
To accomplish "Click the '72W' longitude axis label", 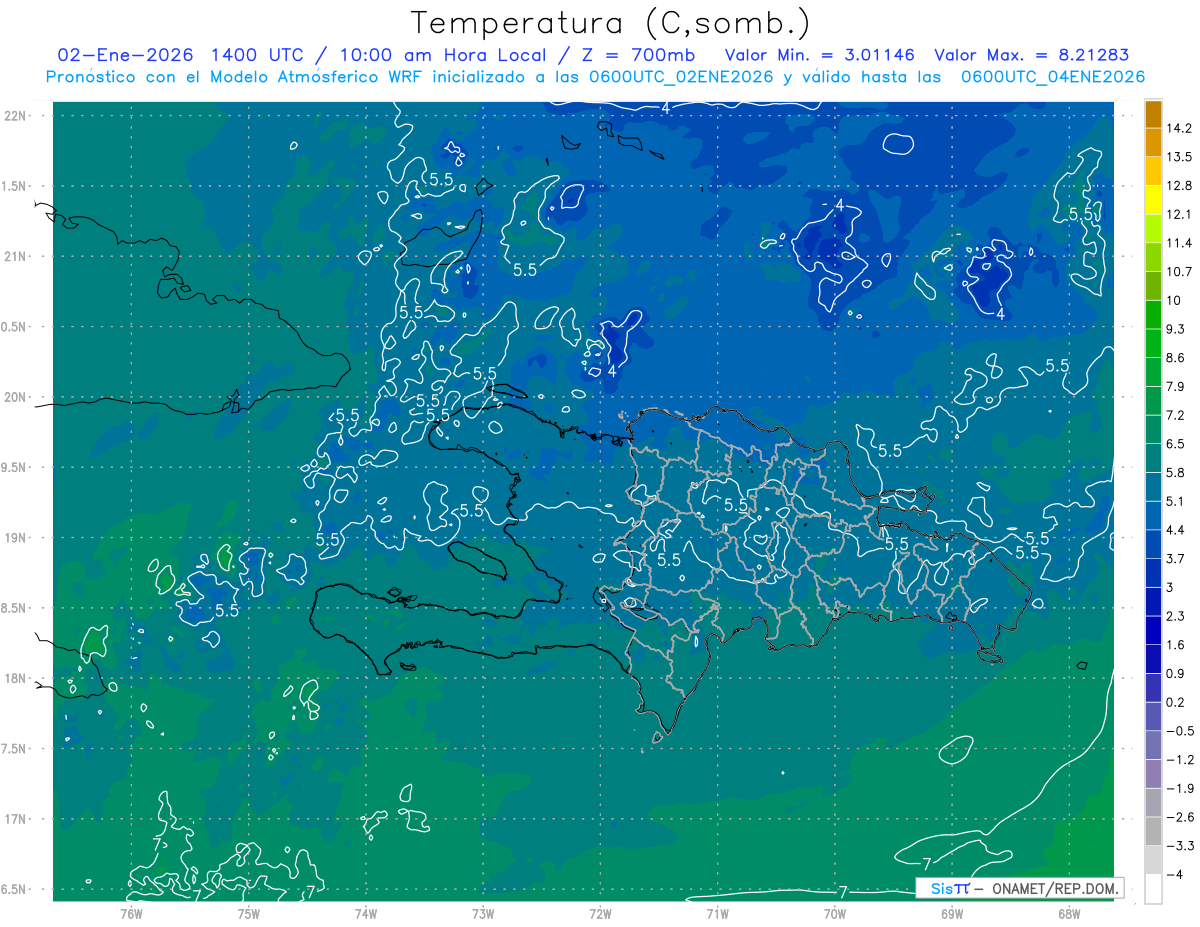I will 600,913.
